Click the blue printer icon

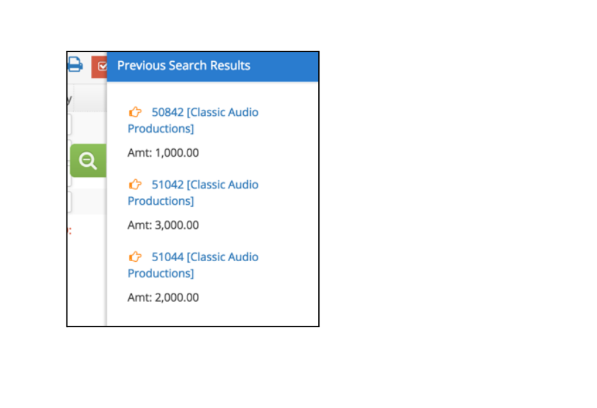pyautogui.click(x=75, y=64)
